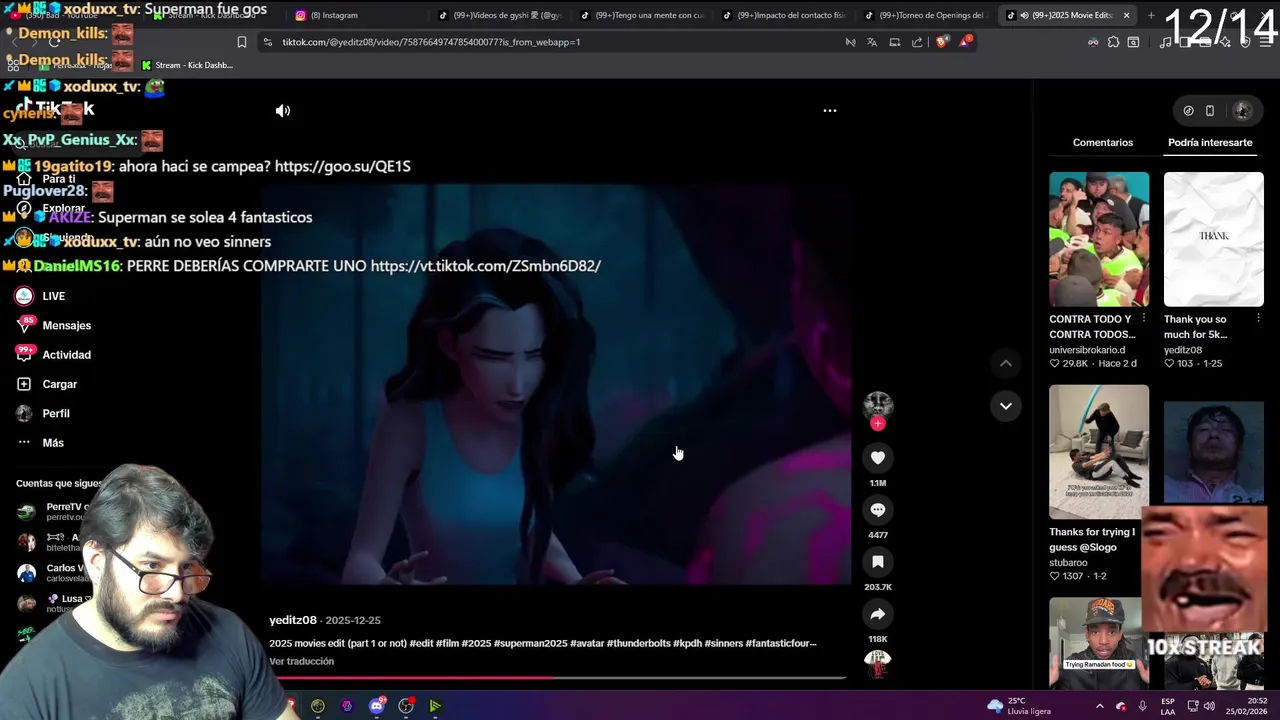This screenshot has height=720, width=1280.
Task: Open the white THANK video thumbnail
Action: click(x=1214, y=239)
